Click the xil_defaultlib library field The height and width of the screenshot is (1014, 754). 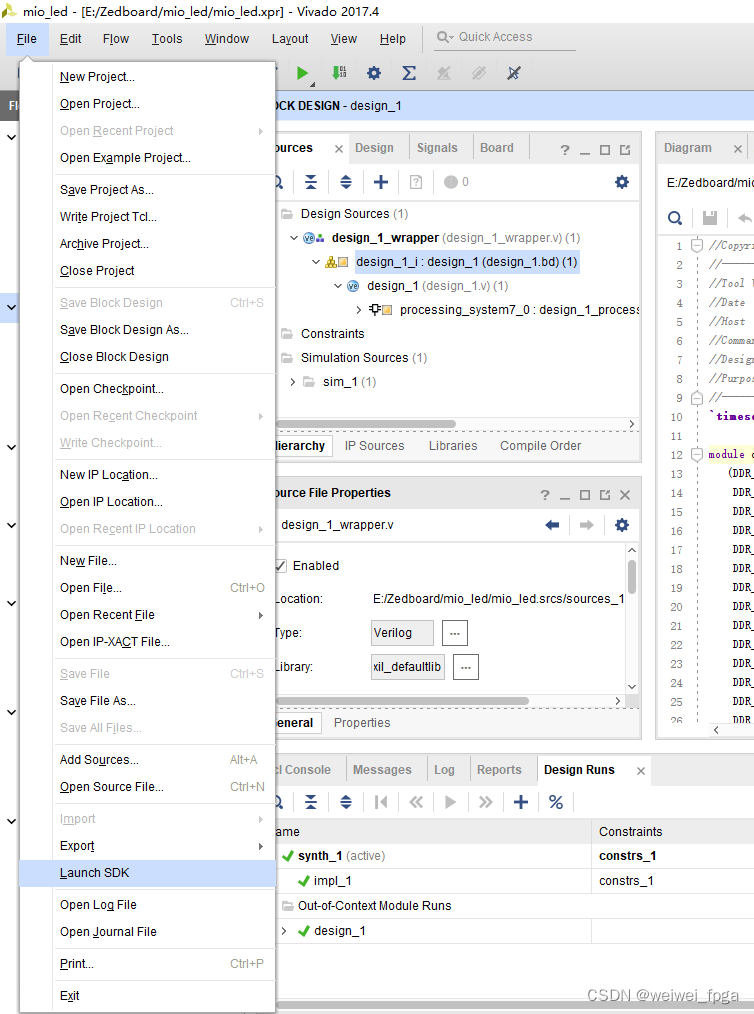tap(407, 667)
